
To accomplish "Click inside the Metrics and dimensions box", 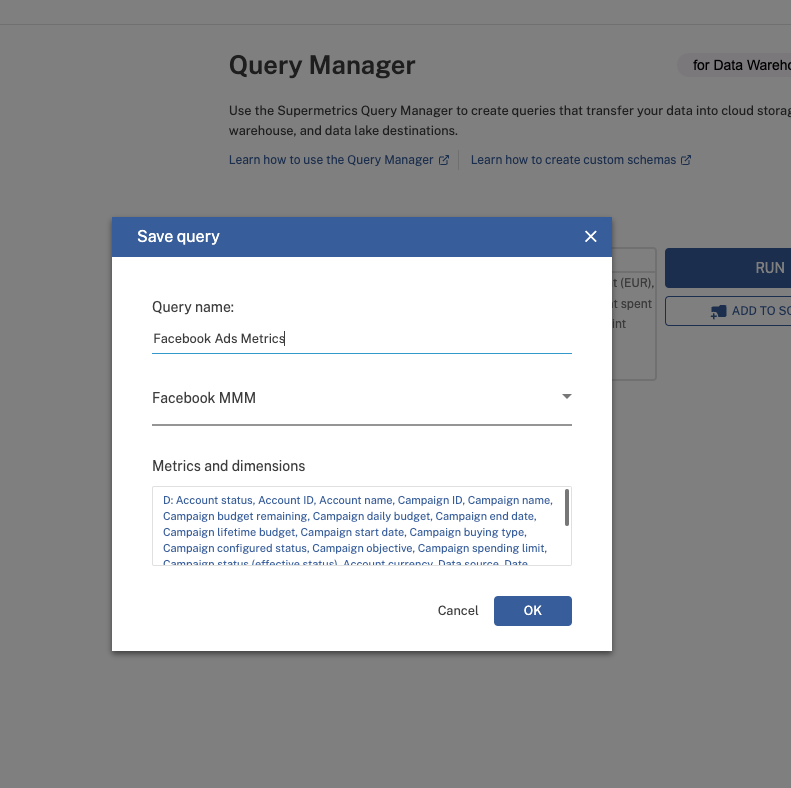I will [355, 526].
